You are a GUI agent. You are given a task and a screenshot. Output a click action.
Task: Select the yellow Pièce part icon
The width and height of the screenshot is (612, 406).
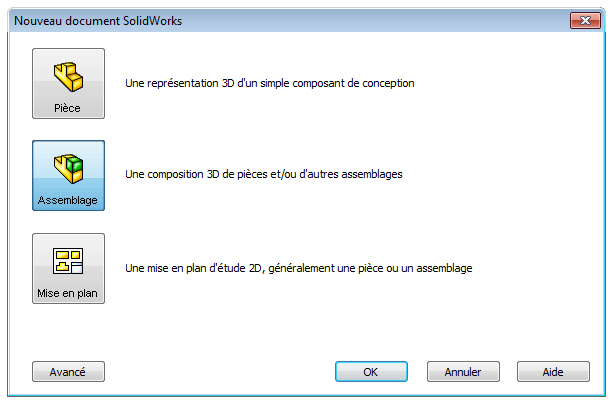point(68,77)
